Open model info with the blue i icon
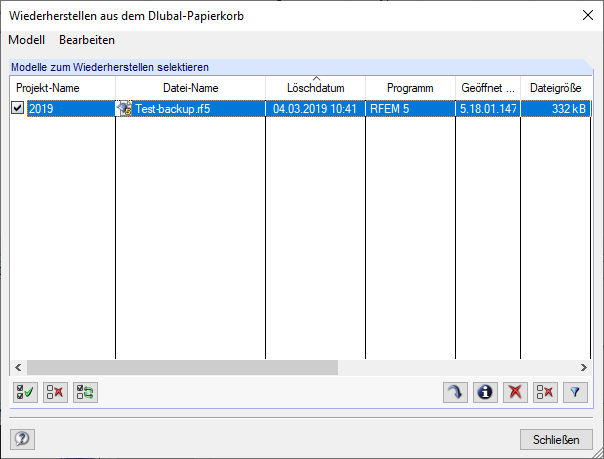 (485, 392)
